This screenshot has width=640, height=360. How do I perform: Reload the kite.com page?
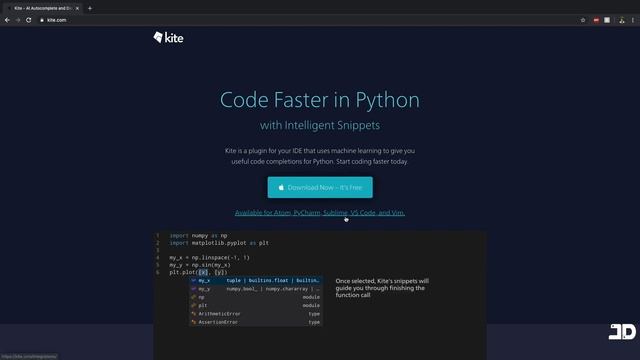pos(29,20)
